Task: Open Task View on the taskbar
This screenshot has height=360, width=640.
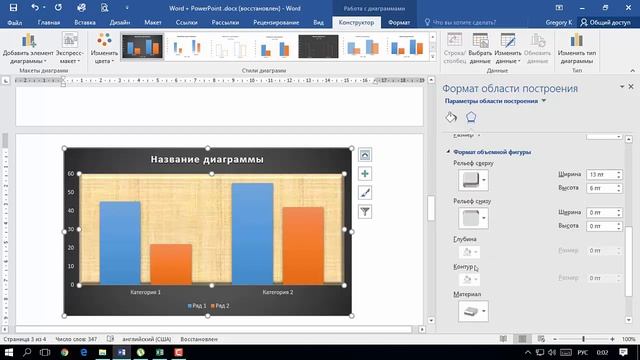Action: coord(45,352)
